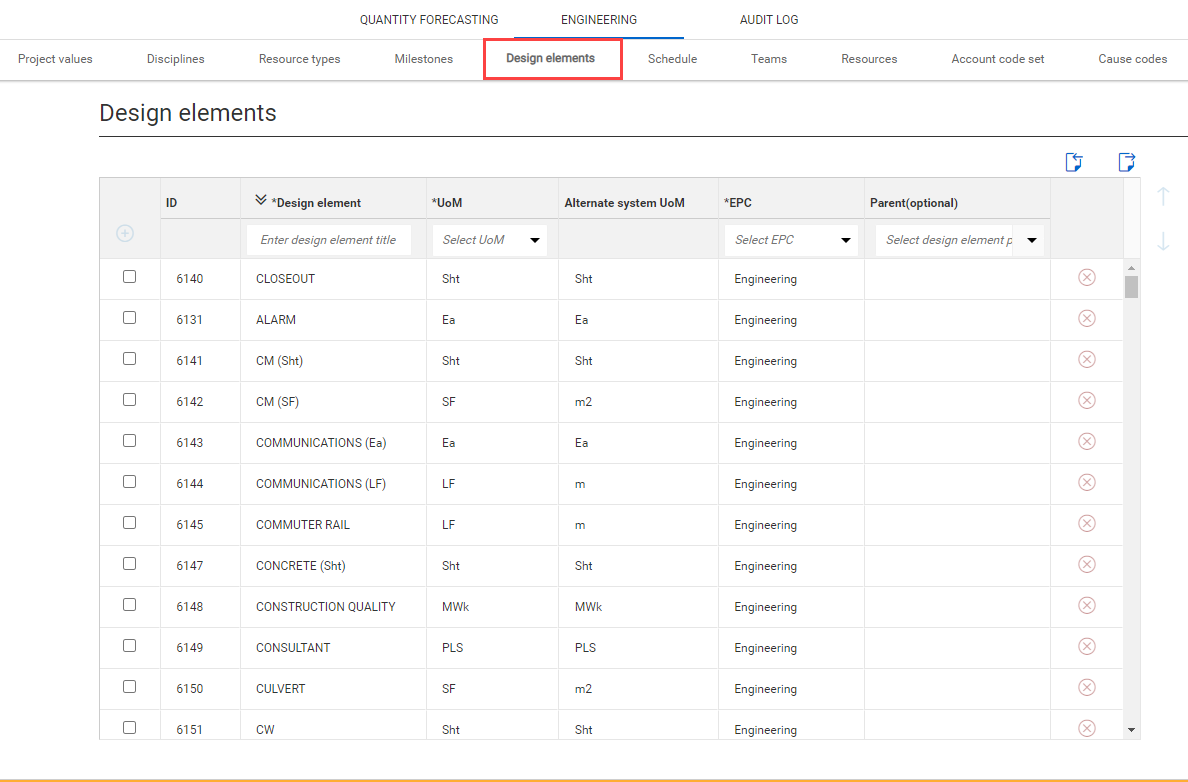Click the move down arrow icon
The width and height of the screenshot is (1188, 782).
click(x=1163, y=242)
